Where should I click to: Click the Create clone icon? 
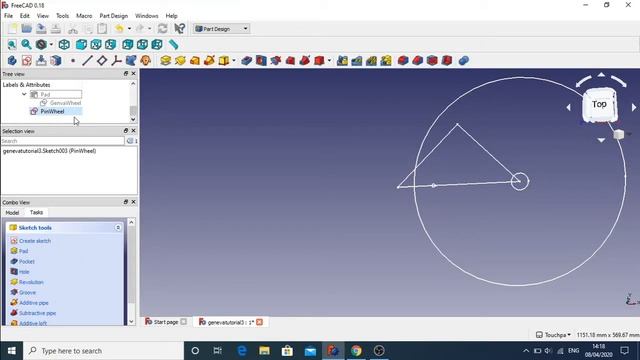click(145, 61)
